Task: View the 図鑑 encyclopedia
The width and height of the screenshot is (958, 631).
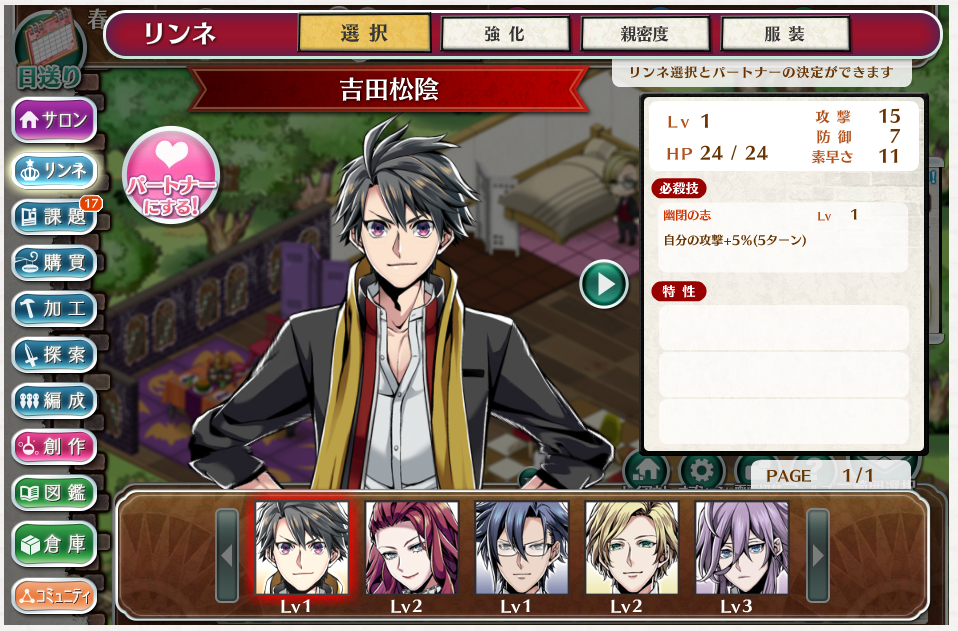Action: (54, 492)
